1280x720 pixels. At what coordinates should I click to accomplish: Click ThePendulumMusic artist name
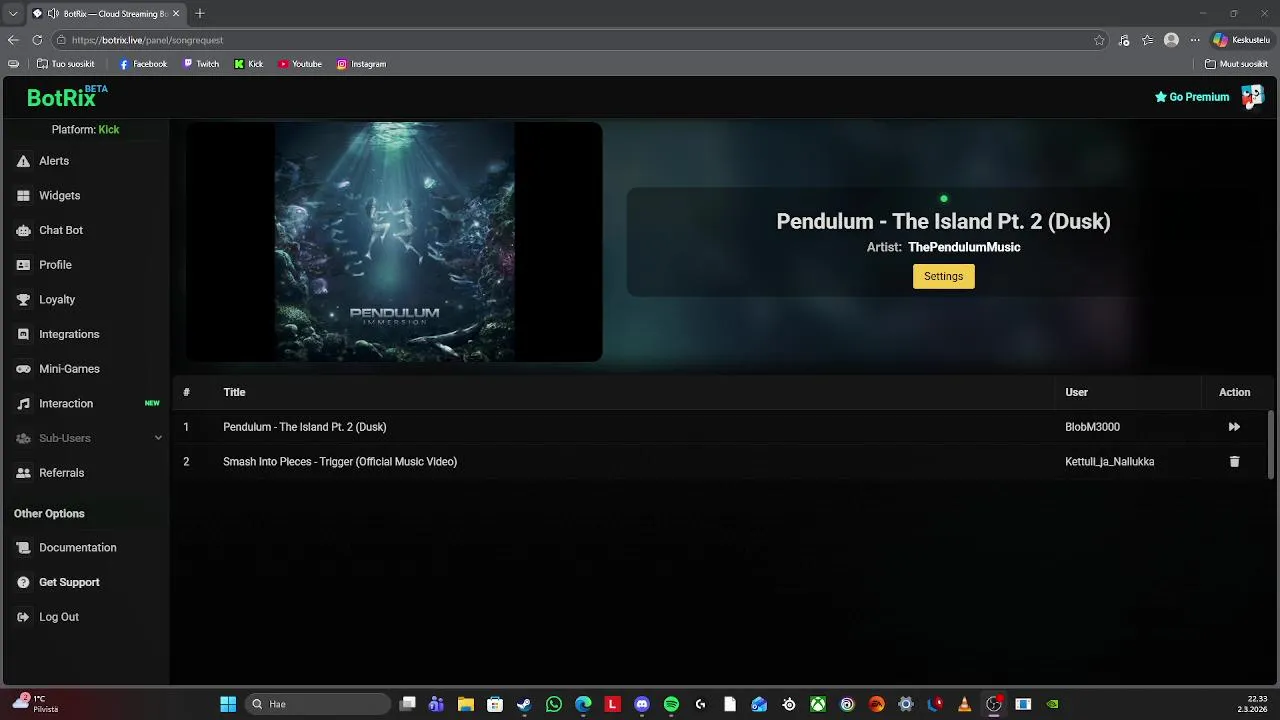pos(964,247)
